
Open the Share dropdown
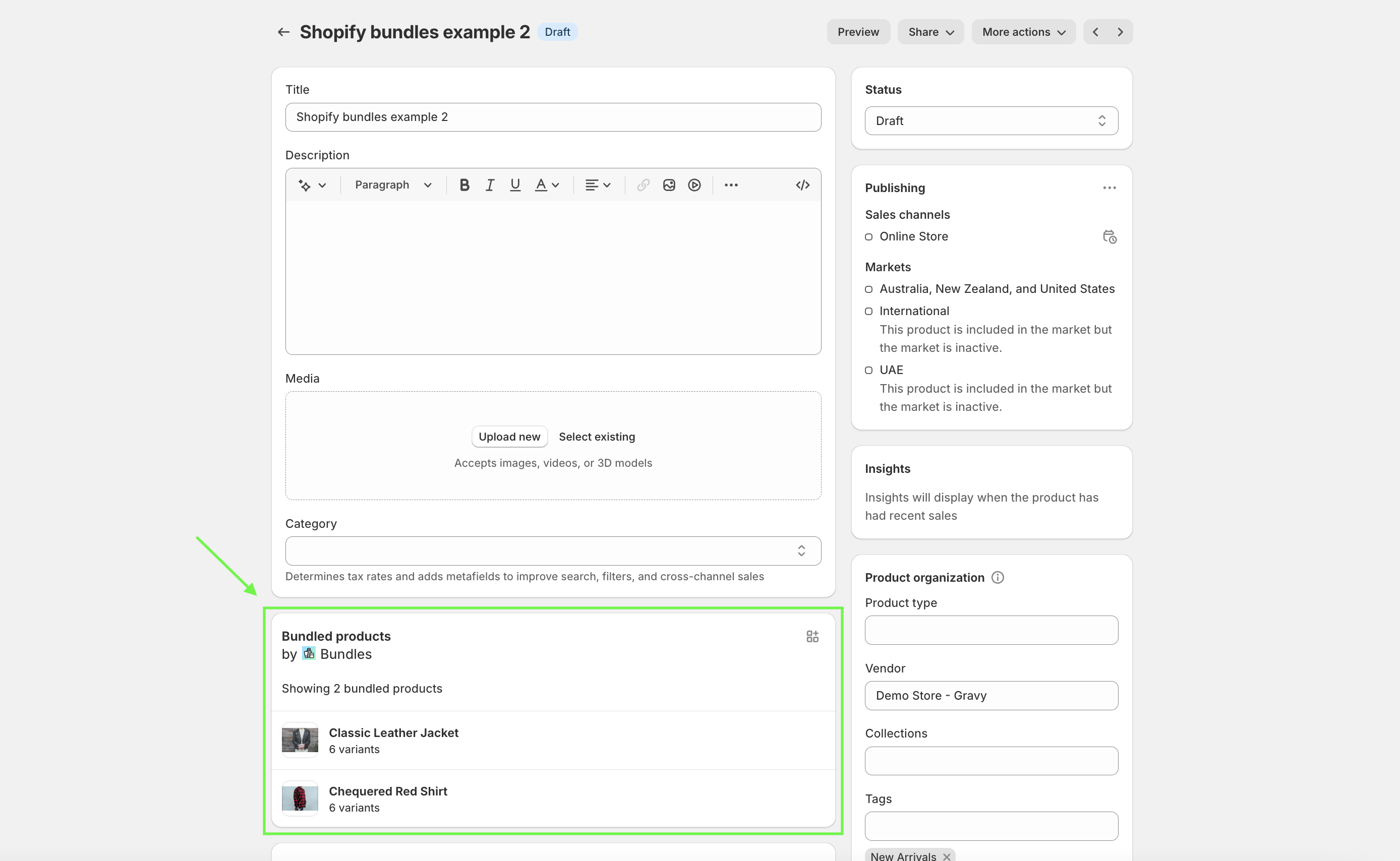coord(930,32)
